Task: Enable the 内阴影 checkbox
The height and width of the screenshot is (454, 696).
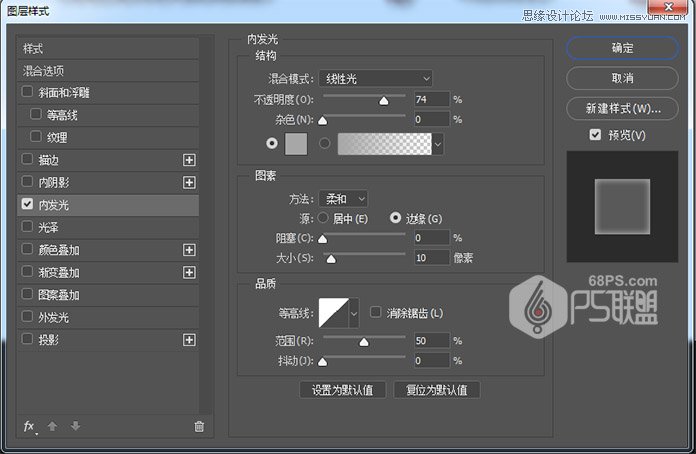Action: pyautogui.click(x=27, y=182)
